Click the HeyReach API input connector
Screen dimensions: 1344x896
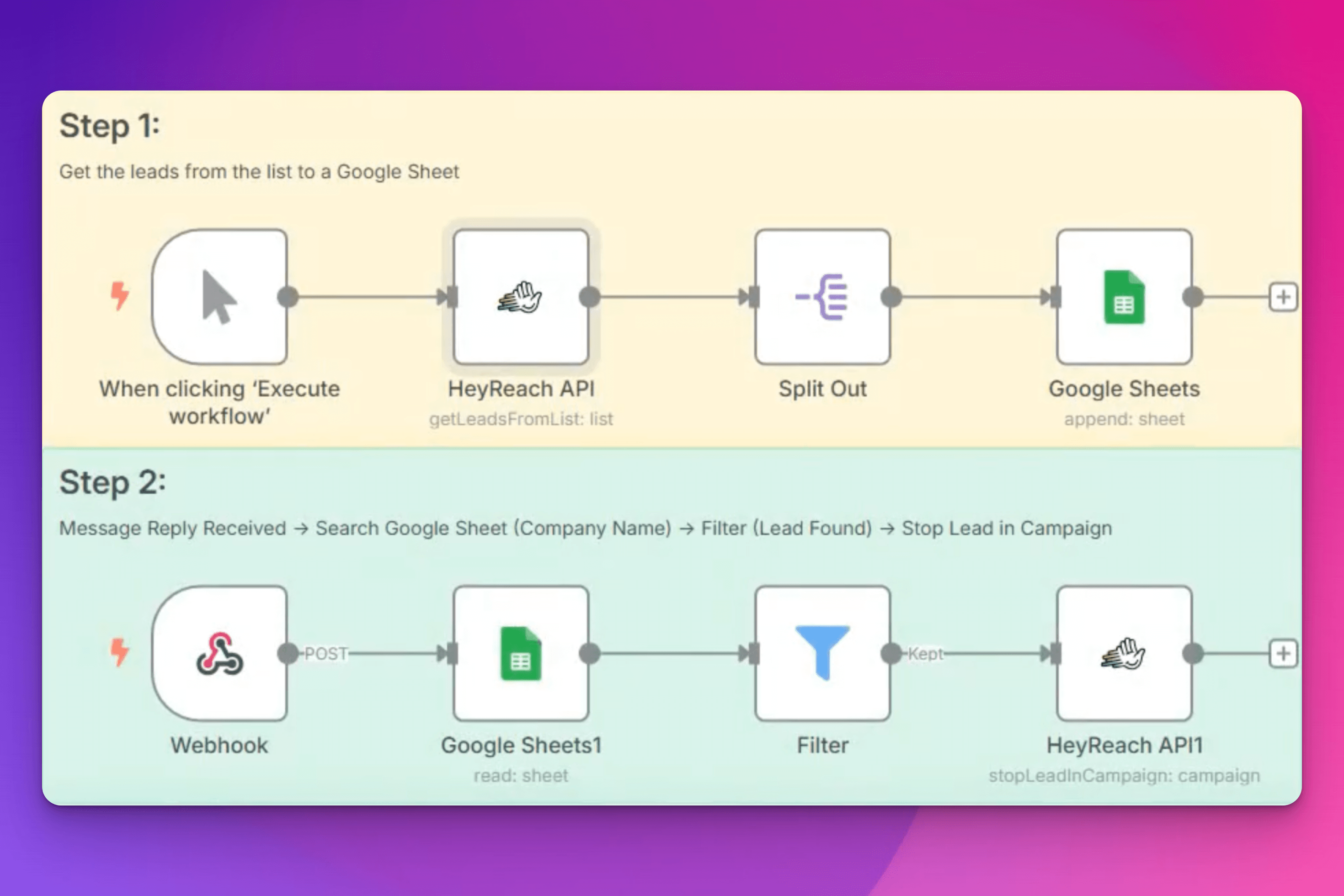pos(452,297)
